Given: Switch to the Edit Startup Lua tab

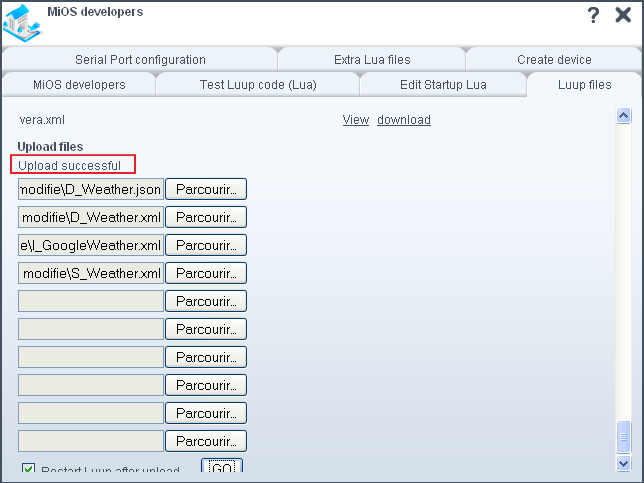Looking at the screenshot, I should pos(443,85).
